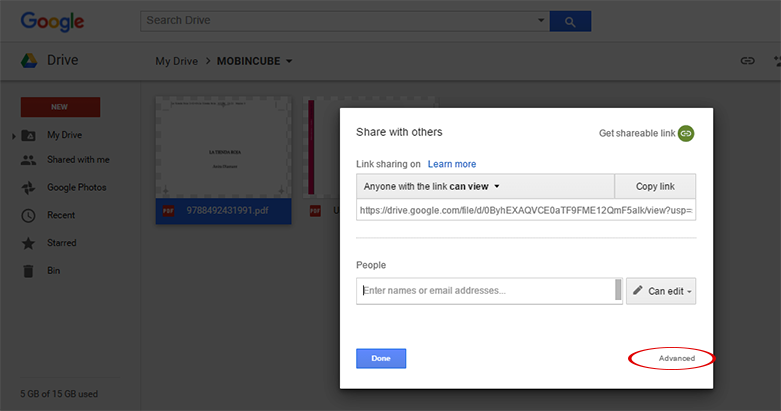
Task: Open the Bin
Action: [x=53, y=271]
